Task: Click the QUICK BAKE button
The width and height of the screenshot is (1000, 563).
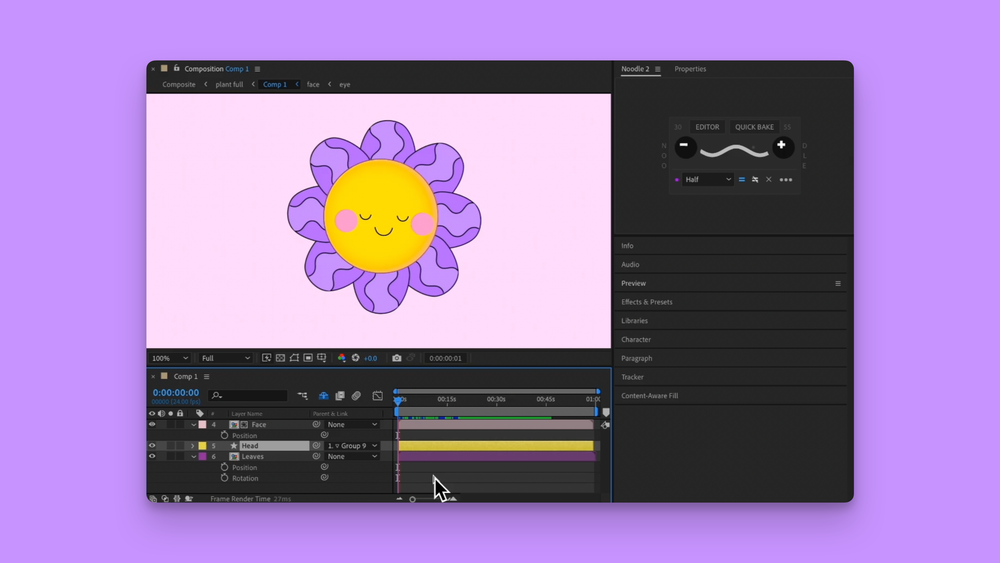Action: (x=754, y=127)
